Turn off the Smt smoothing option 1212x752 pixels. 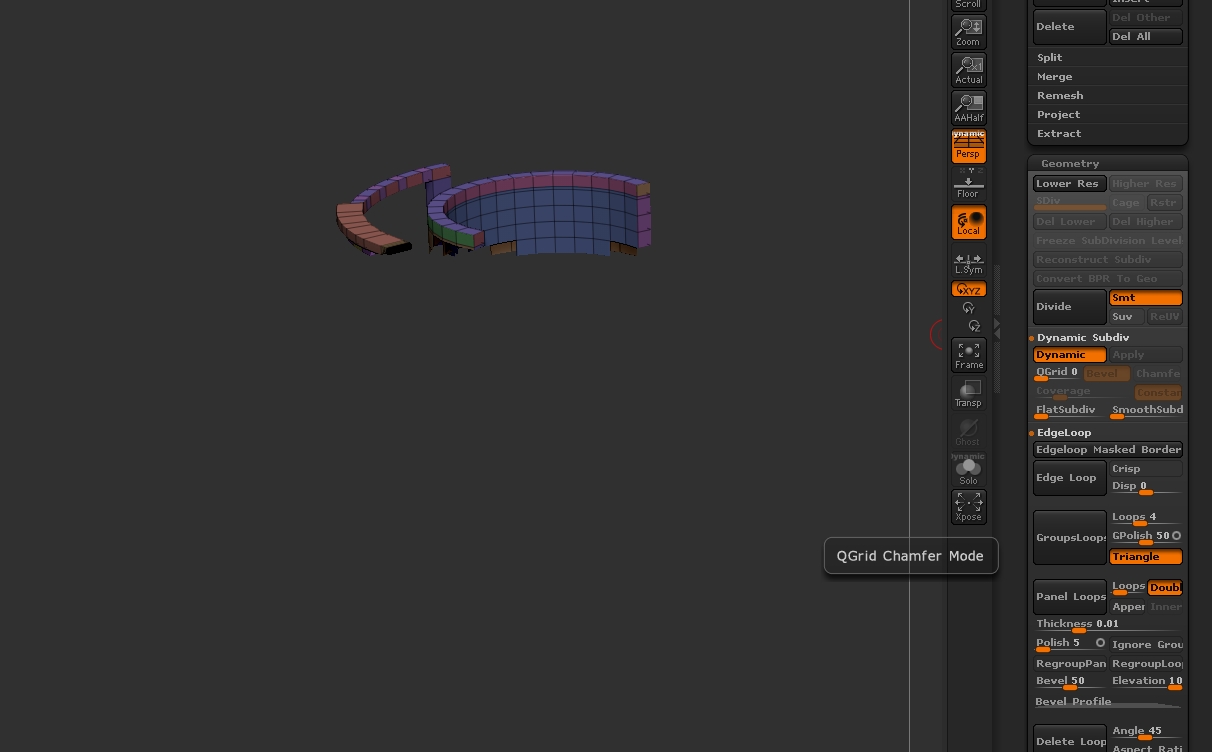coord(1145,298)
